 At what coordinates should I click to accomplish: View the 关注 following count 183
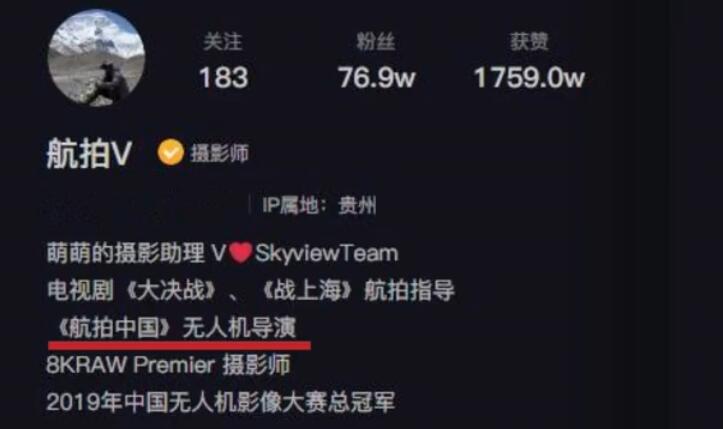pyautogui.click(x=224, y=77)
